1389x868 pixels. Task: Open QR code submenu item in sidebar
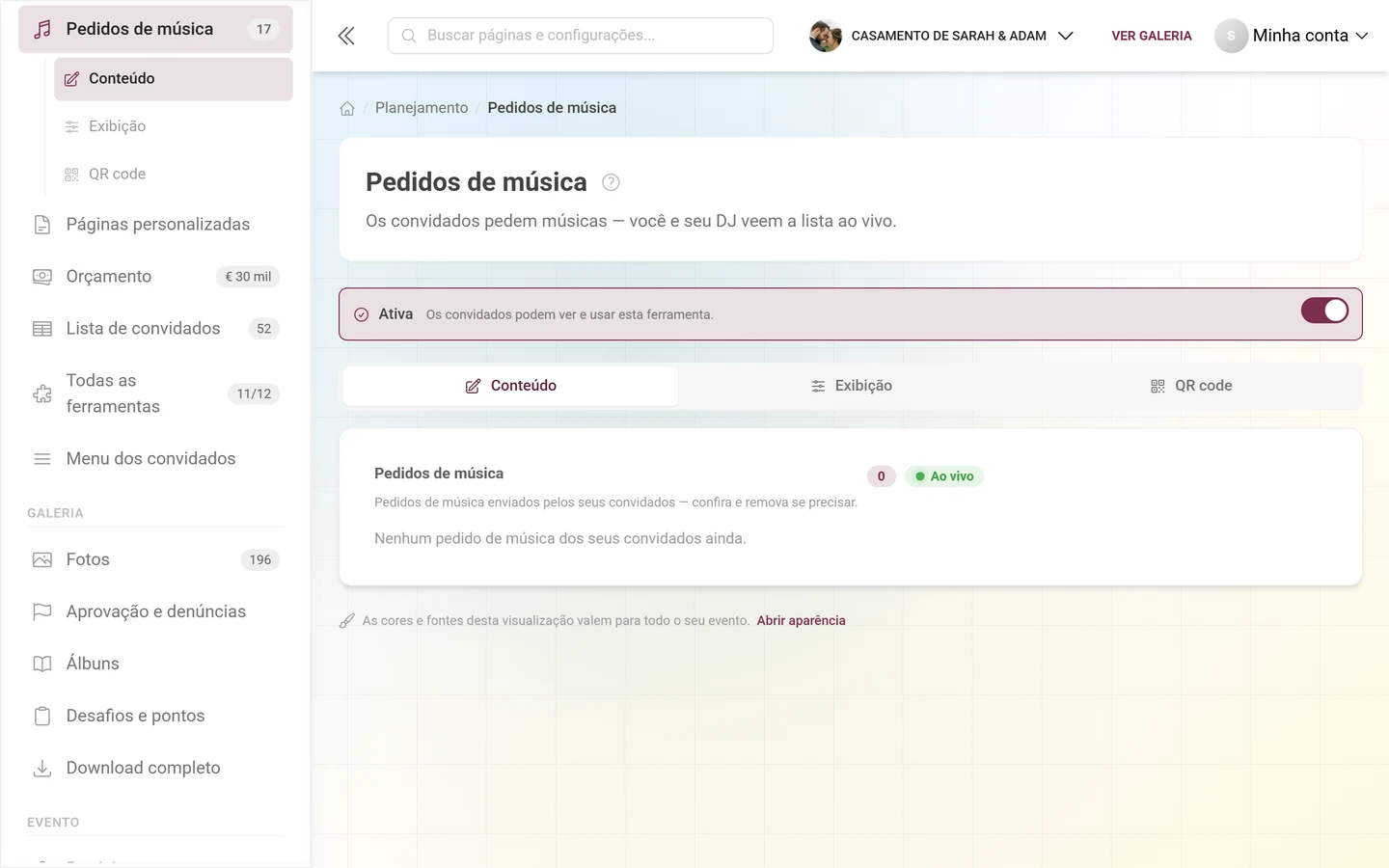coord(174,175)
